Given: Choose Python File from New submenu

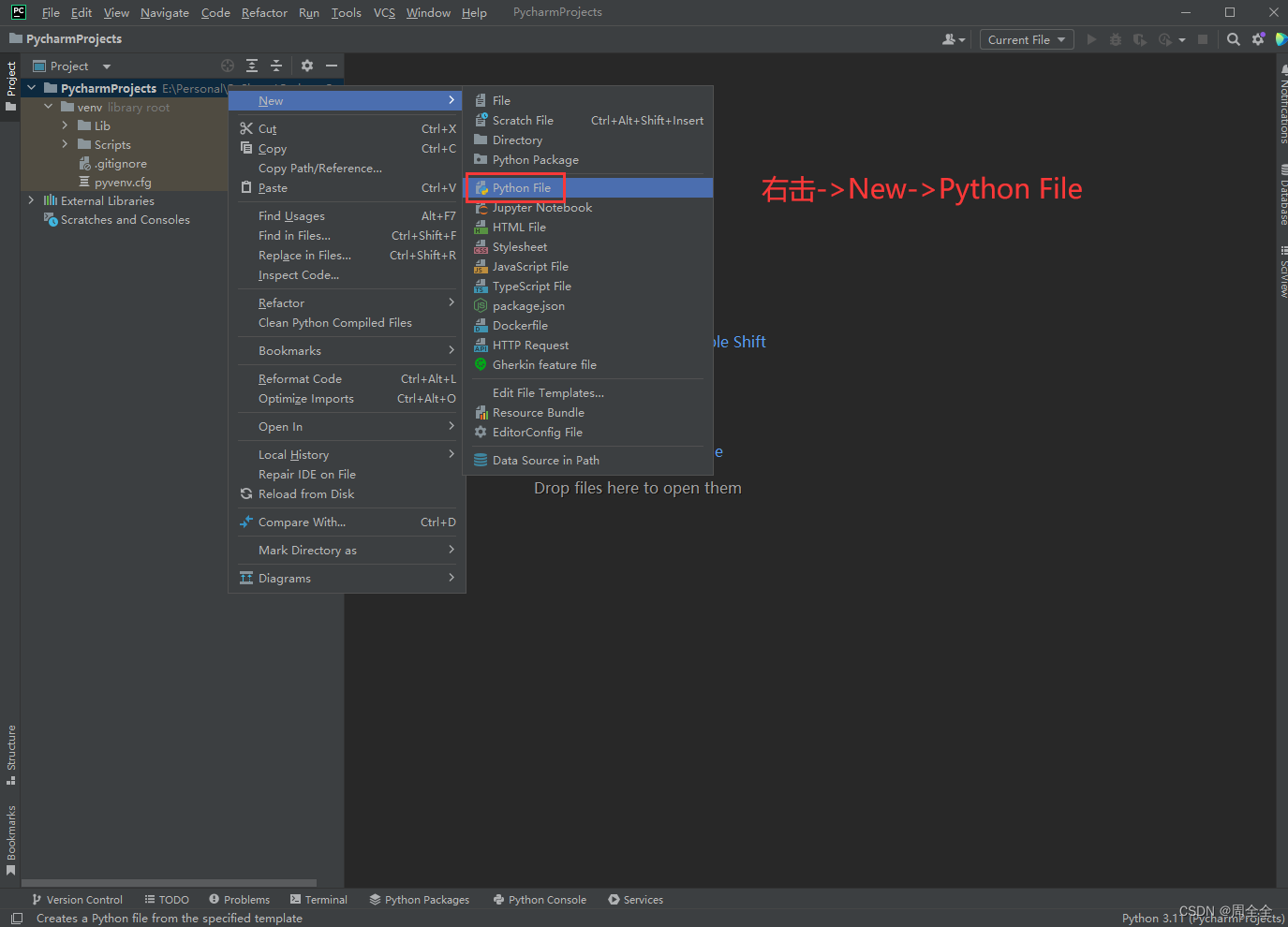Looking at the screenshot, I should click(x=589, y=188).
